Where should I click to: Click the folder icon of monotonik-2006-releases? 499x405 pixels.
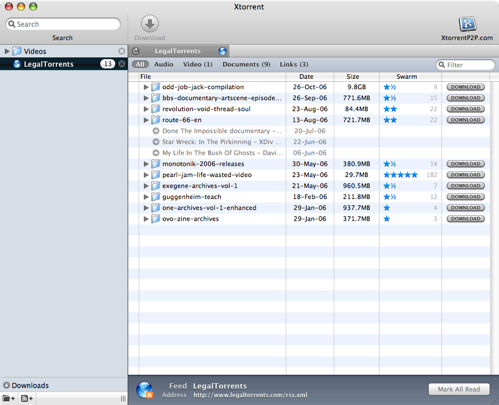coord(155,164)
